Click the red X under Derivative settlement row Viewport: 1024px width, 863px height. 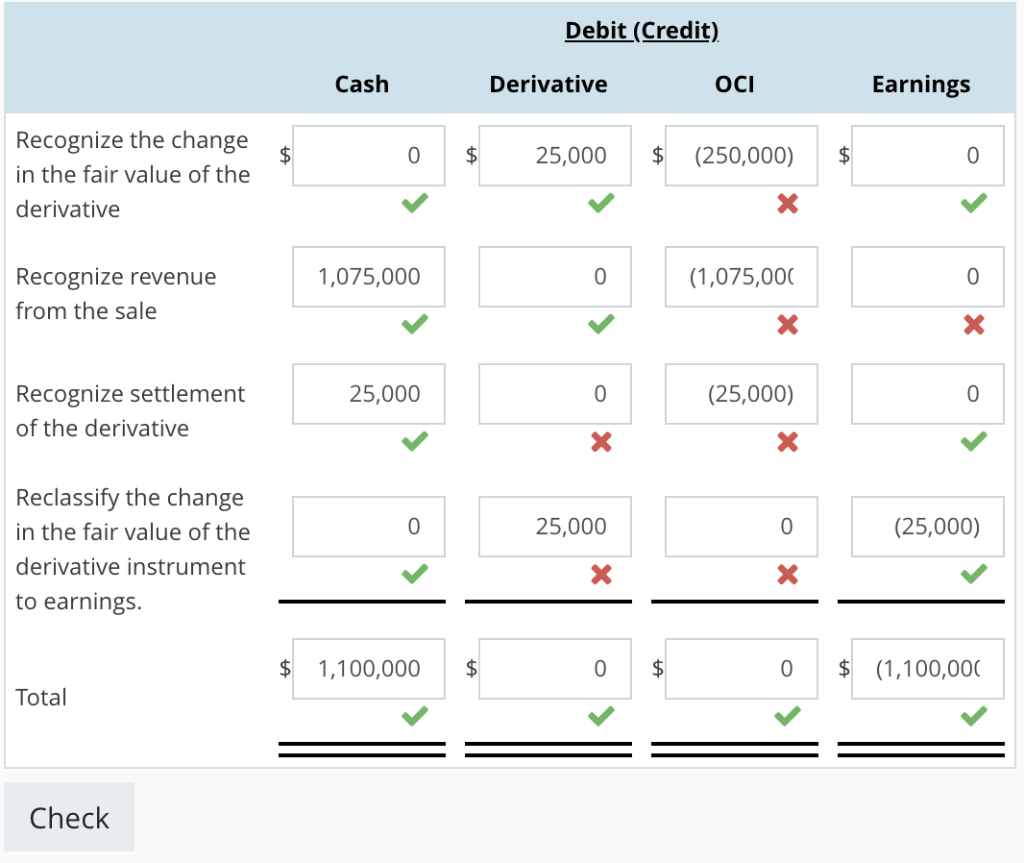601,442
